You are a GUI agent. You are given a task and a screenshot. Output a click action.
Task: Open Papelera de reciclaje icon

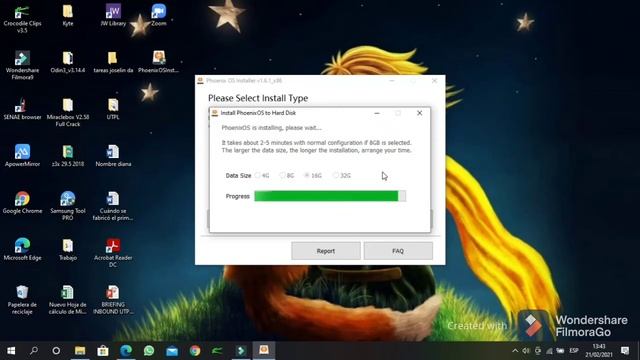coord(22,300)
